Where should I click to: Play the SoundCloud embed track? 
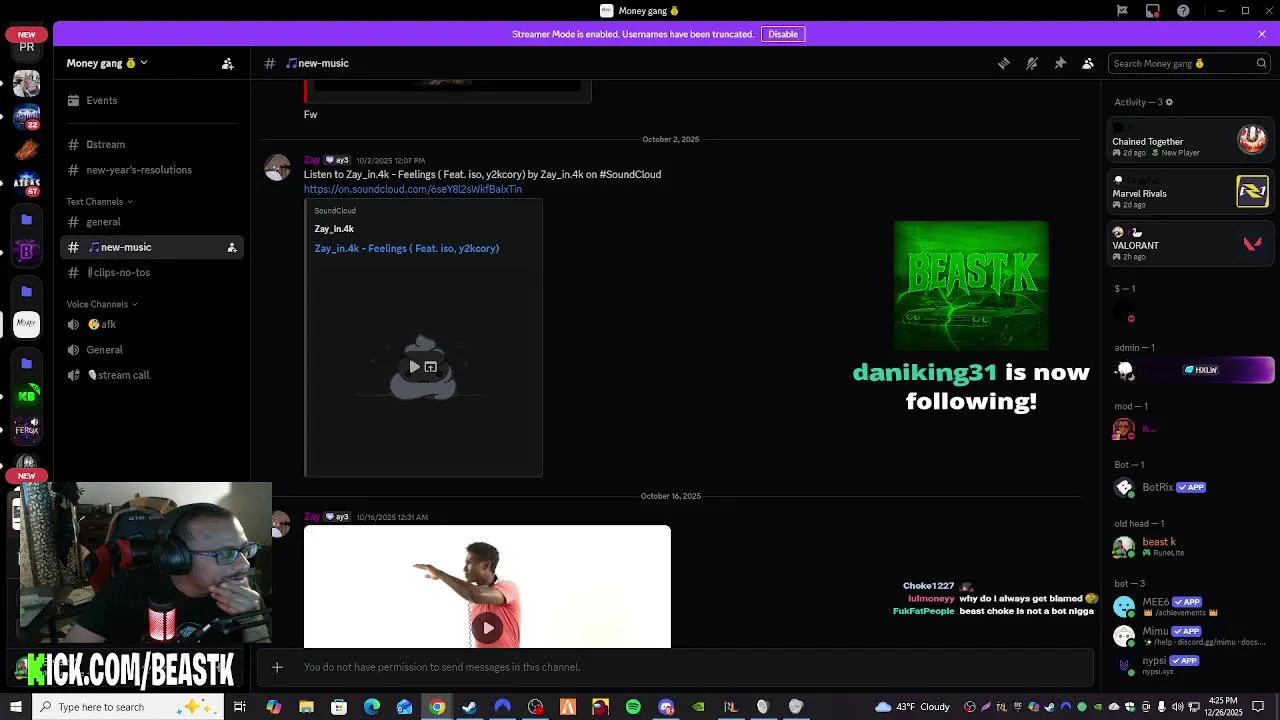pyautogui.click(x=414, y=367)
